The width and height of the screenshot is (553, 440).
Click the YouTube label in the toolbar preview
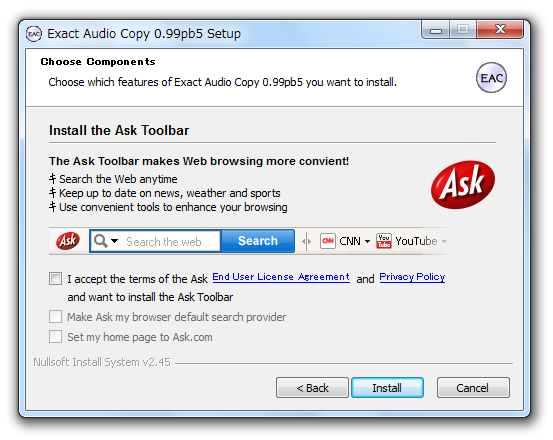(x=416, y=242)
